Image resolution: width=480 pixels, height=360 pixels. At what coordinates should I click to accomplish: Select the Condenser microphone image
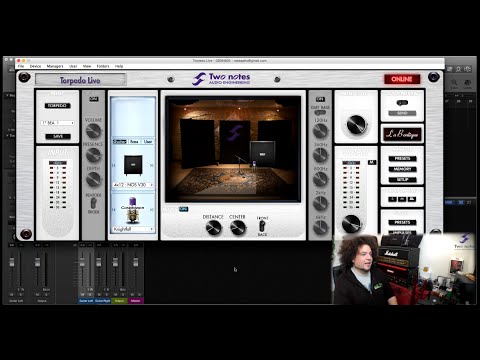tap(133, 210)
